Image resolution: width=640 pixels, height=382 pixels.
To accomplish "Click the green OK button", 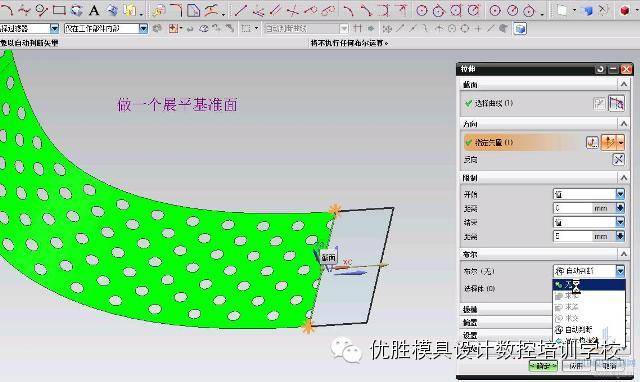I will tap(543, 366).
